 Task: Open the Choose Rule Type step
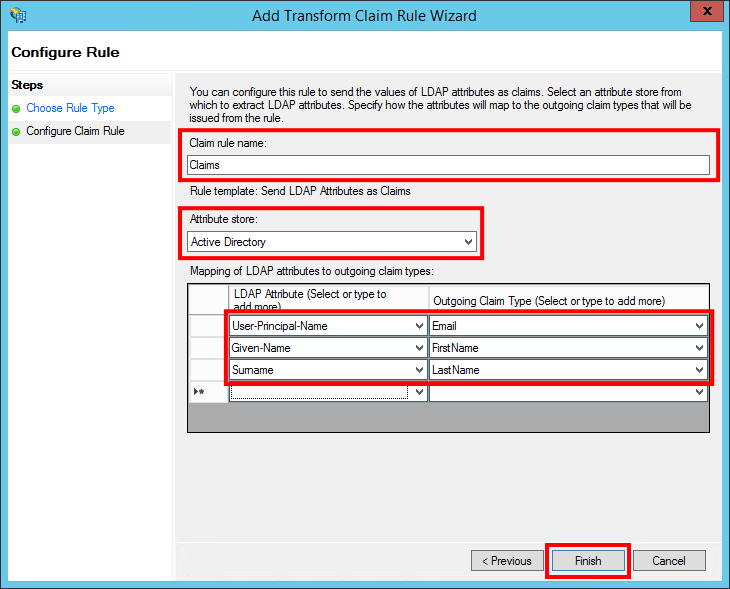[x=70, y=108]
